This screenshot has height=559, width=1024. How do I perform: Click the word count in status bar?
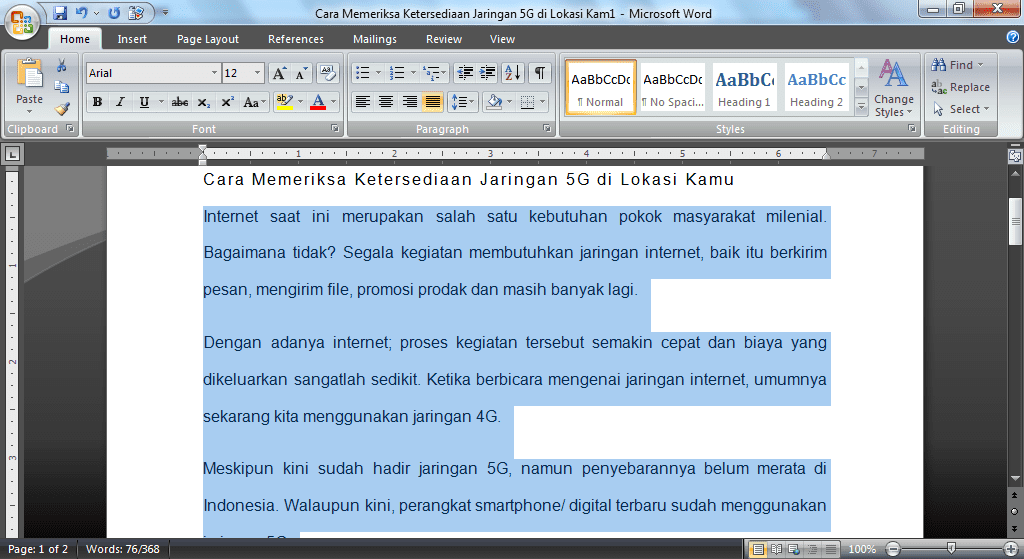(123, 549)
